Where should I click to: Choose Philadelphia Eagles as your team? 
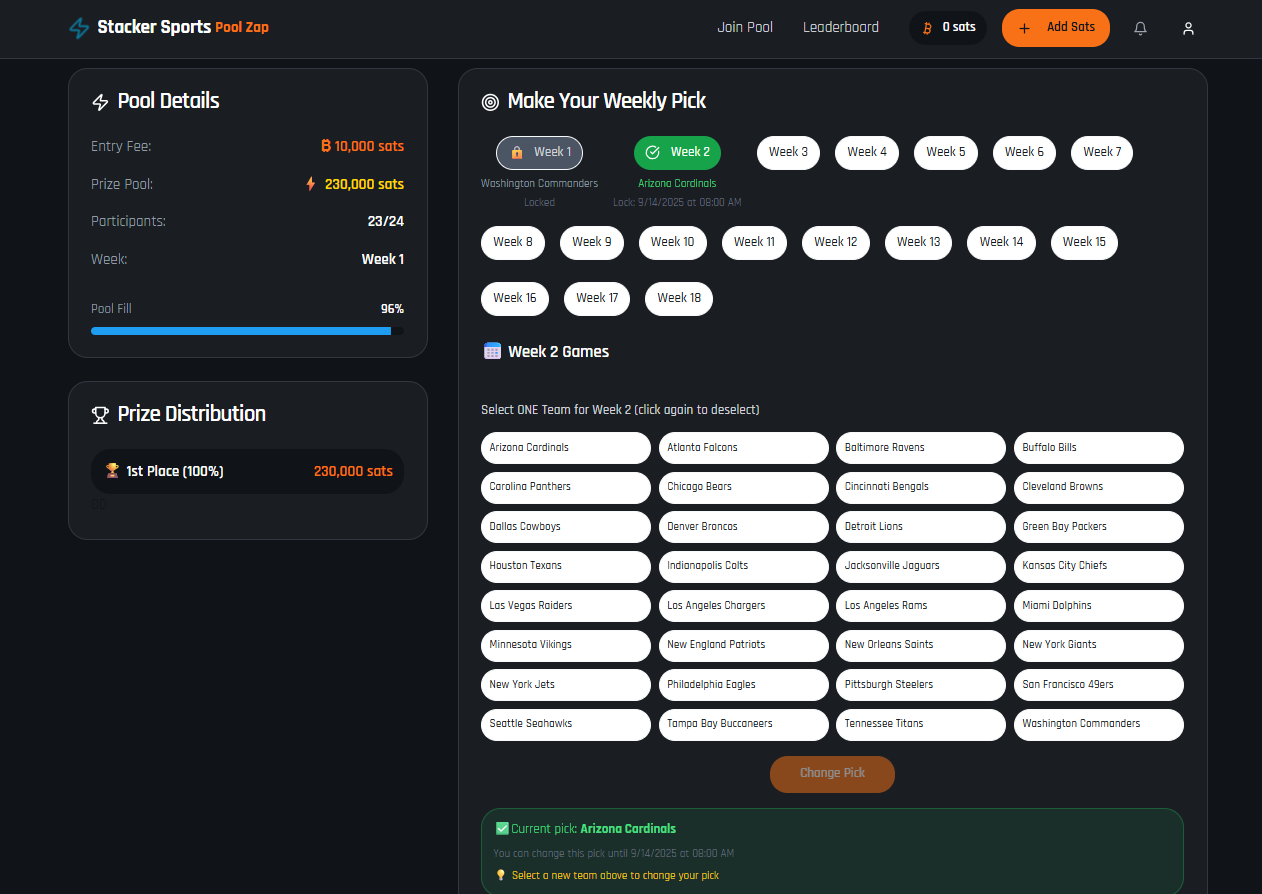(x=743, y=685)
